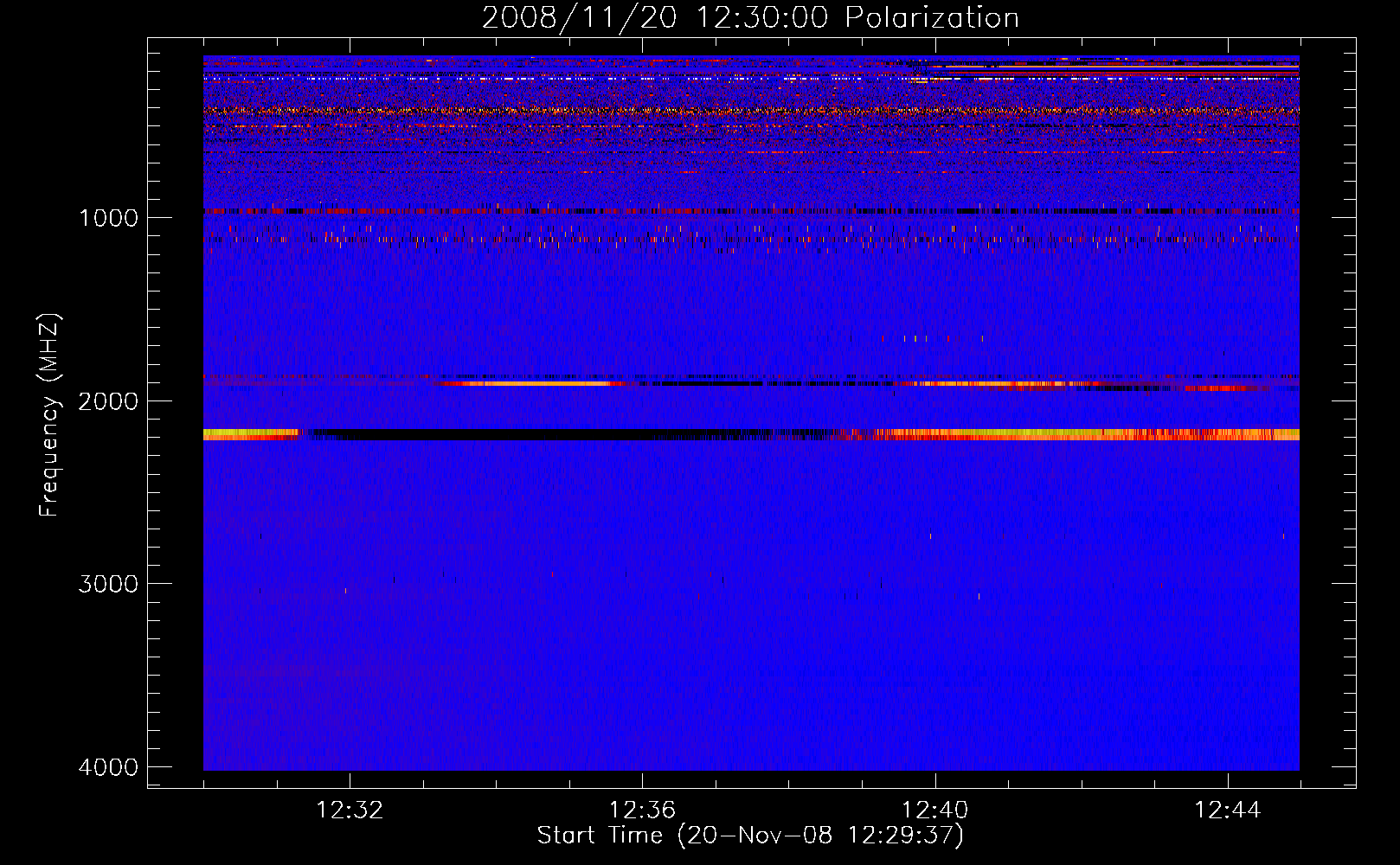Click the 12:36 time tick label
Image resolution: width=1400 pixels, height=865 pixels.
tap(642, 811)
